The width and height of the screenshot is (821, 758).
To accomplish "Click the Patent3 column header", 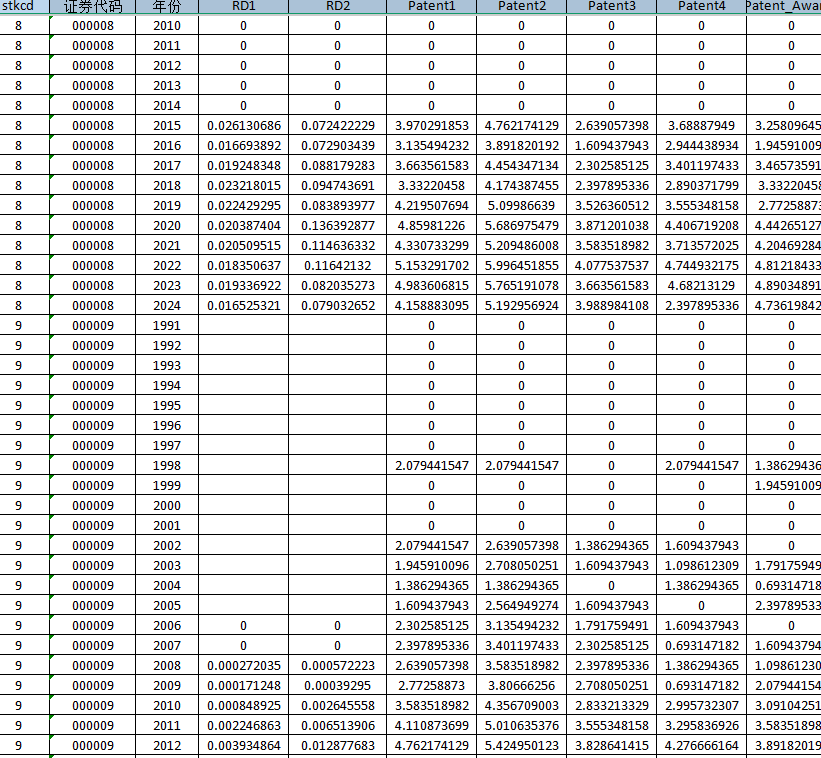I will click(x=612, y=6).
